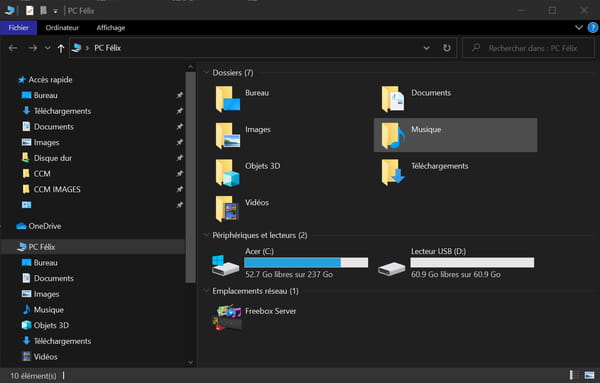Select the Lecteur USB (D:) drive icon
This screenshot has height=383, width=600.
point(391,268)
